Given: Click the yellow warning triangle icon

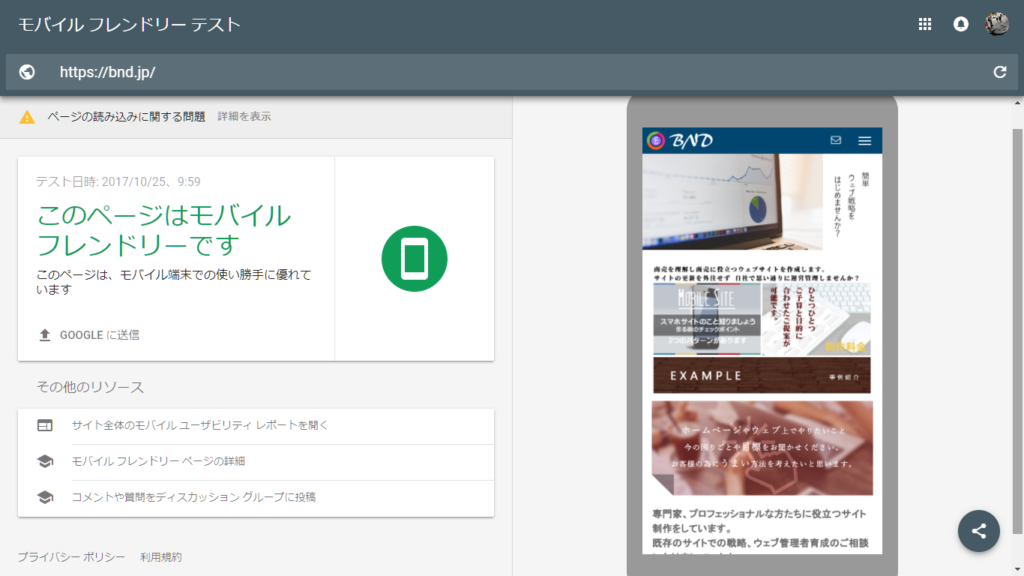Looking at the screenshot, I should 27,117.
